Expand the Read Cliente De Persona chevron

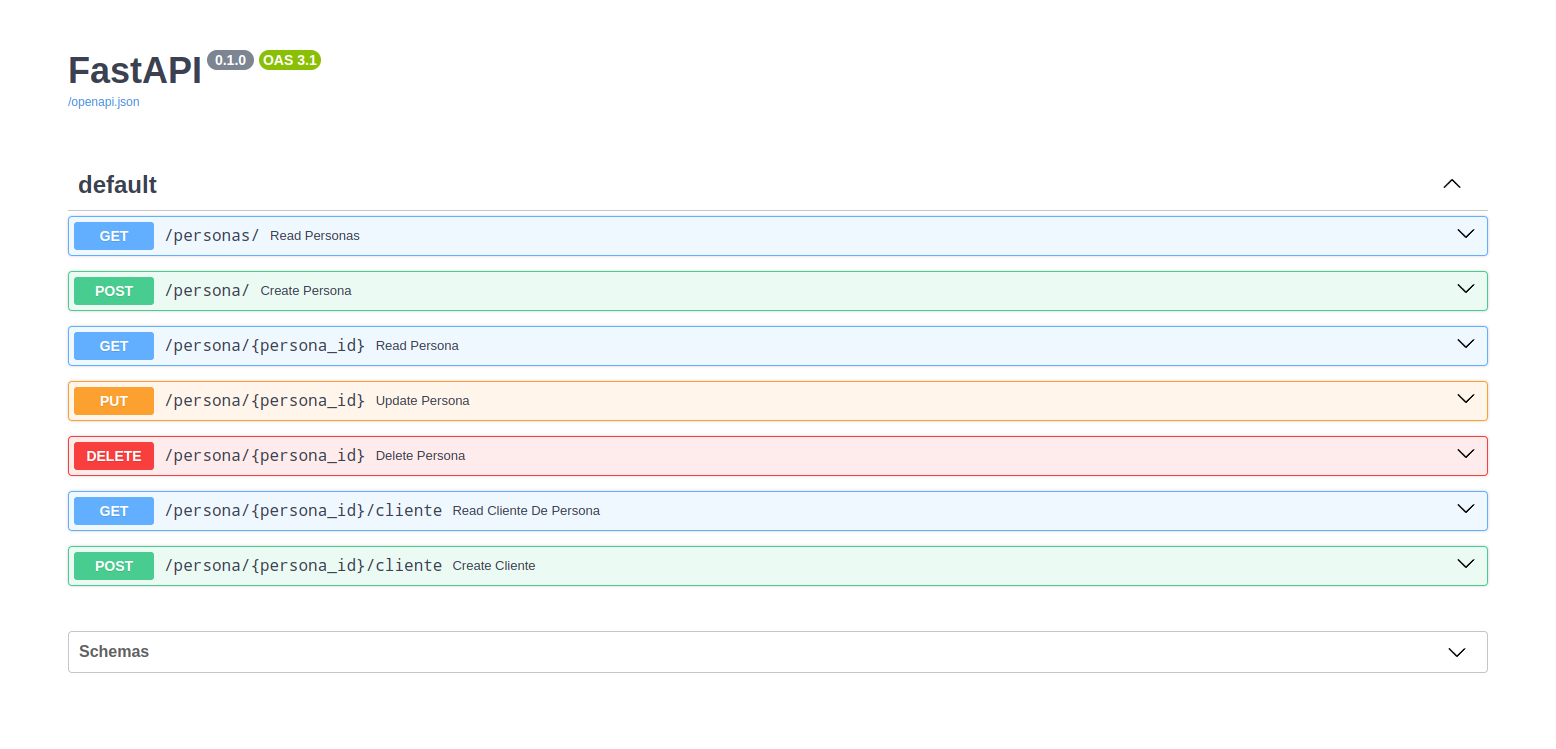pos(1466,509)
